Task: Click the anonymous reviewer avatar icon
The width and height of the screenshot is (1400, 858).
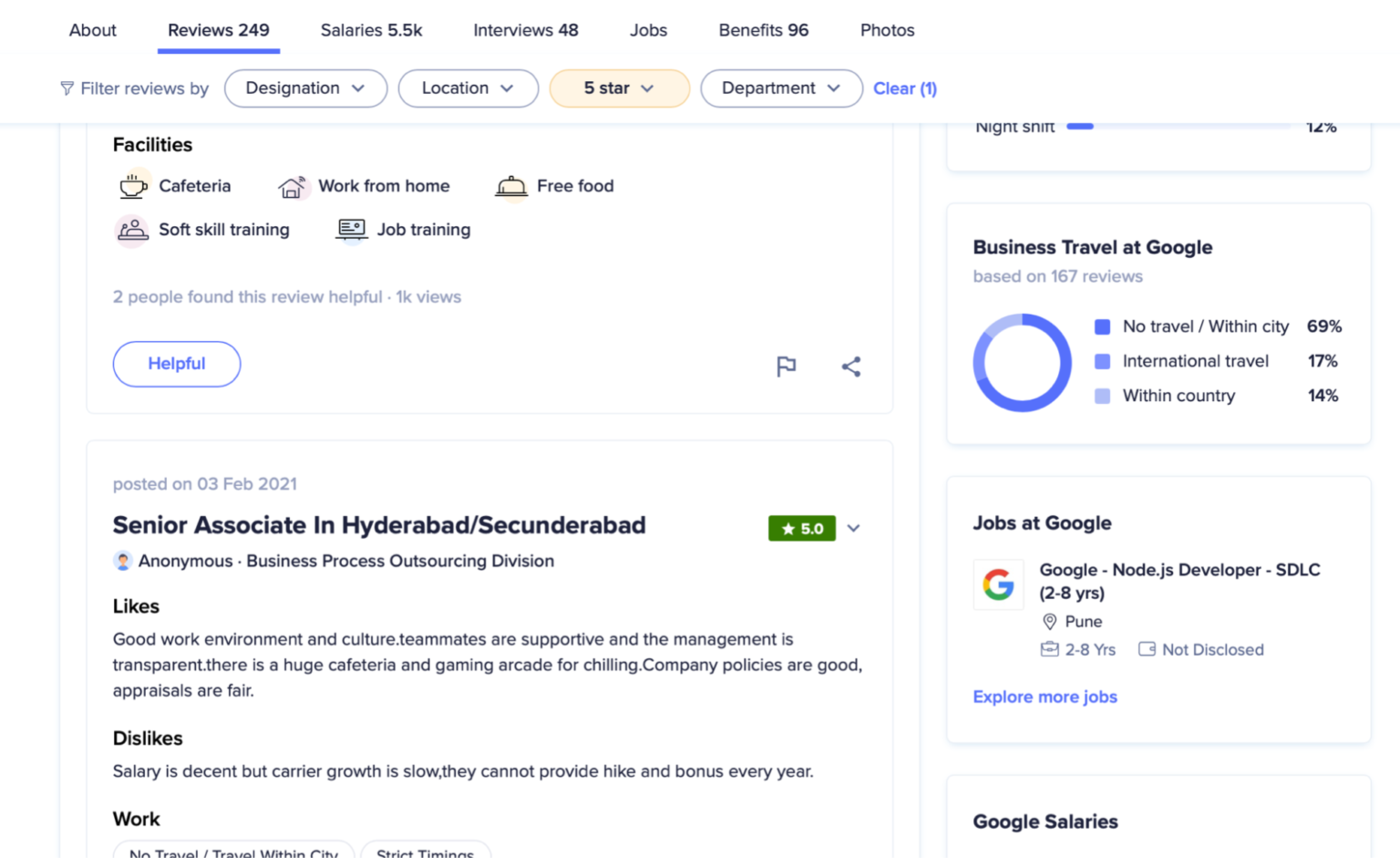Action: tap(123, 561)
